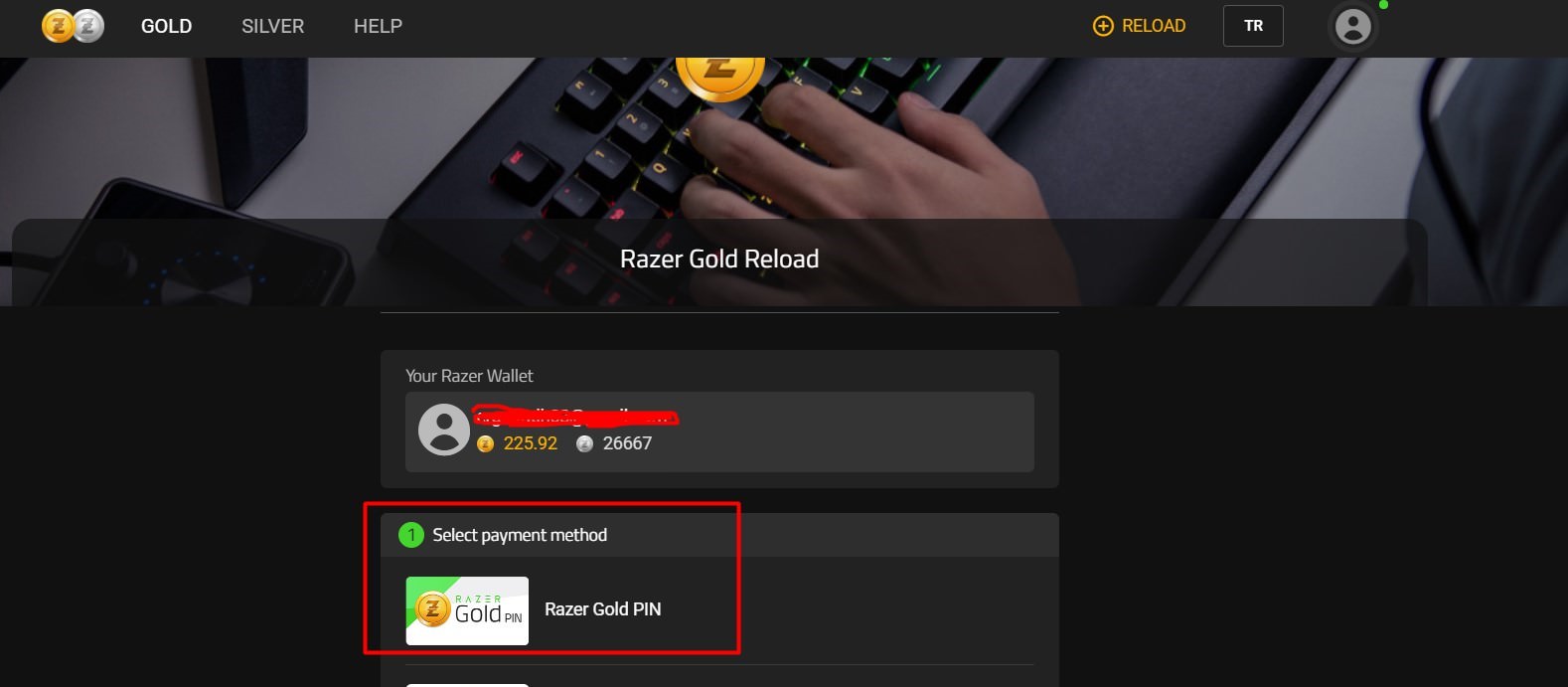Select the Razer Gold PIN card thumbnail
The width and height of the screenshot is (1568, 687).
(467, 610)
